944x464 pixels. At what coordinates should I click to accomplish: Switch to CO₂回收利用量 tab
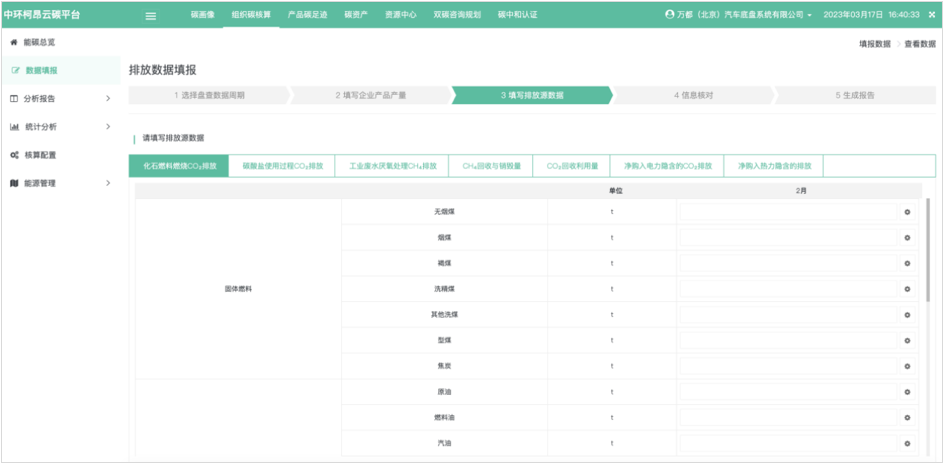point(571,166)
